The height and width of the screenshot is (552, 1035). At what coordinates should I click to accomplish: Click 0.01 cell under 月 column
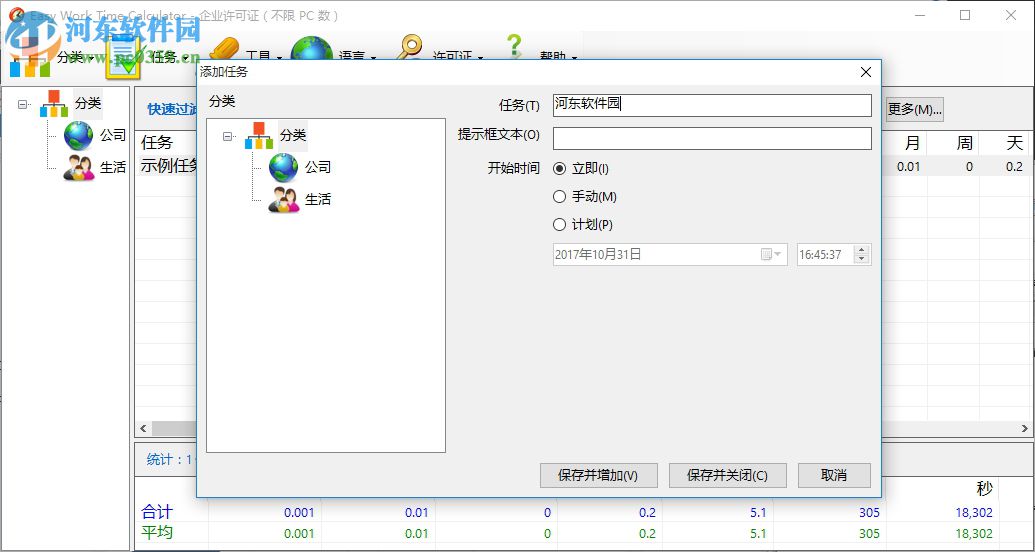(908, 167)
